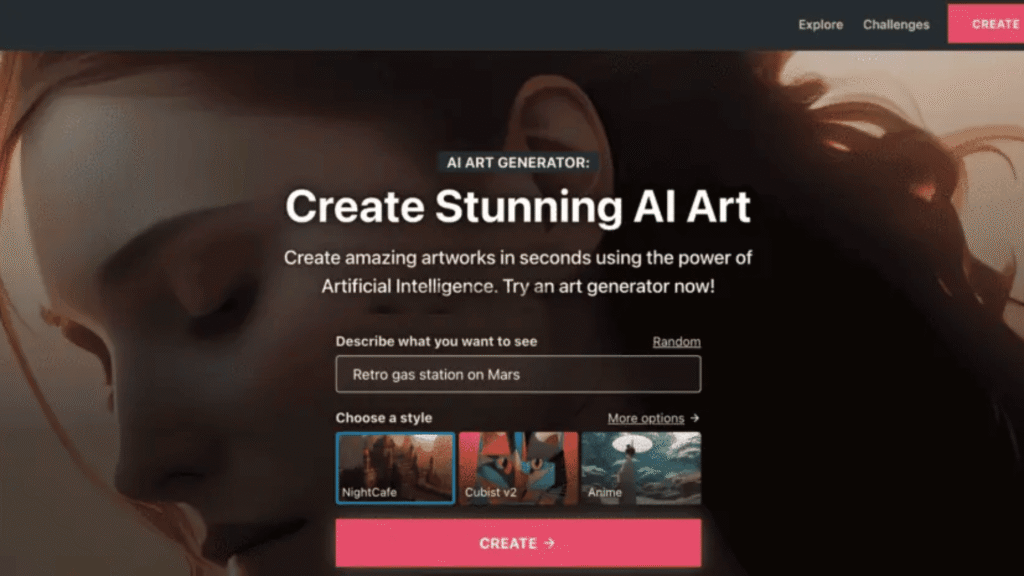The height and width of the screenshot is (576, 1024).
Task: Pick the Anime style thumbnail
Action: click(641, 468)
